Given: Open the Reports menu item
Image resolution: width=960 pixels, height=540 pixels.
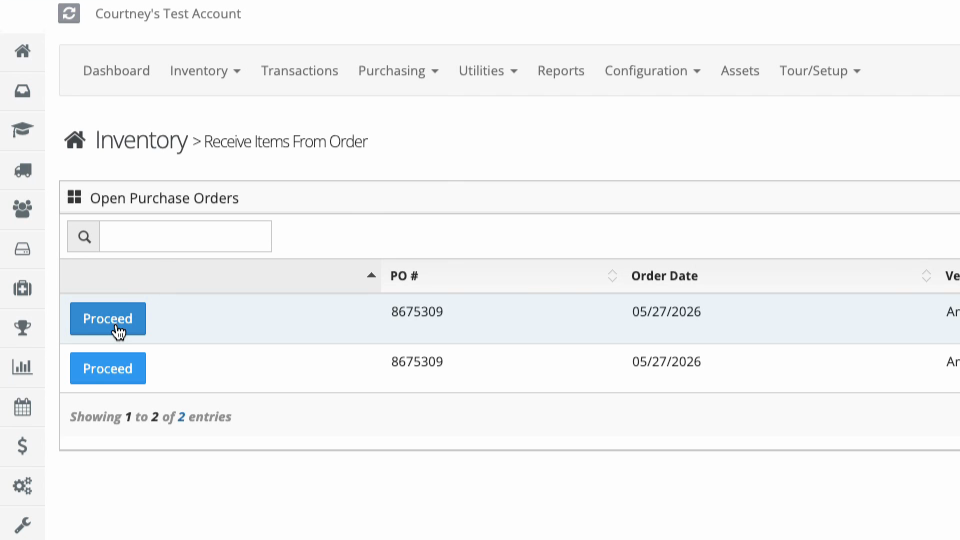Looking at the screenshot, I should pos(561,71).
